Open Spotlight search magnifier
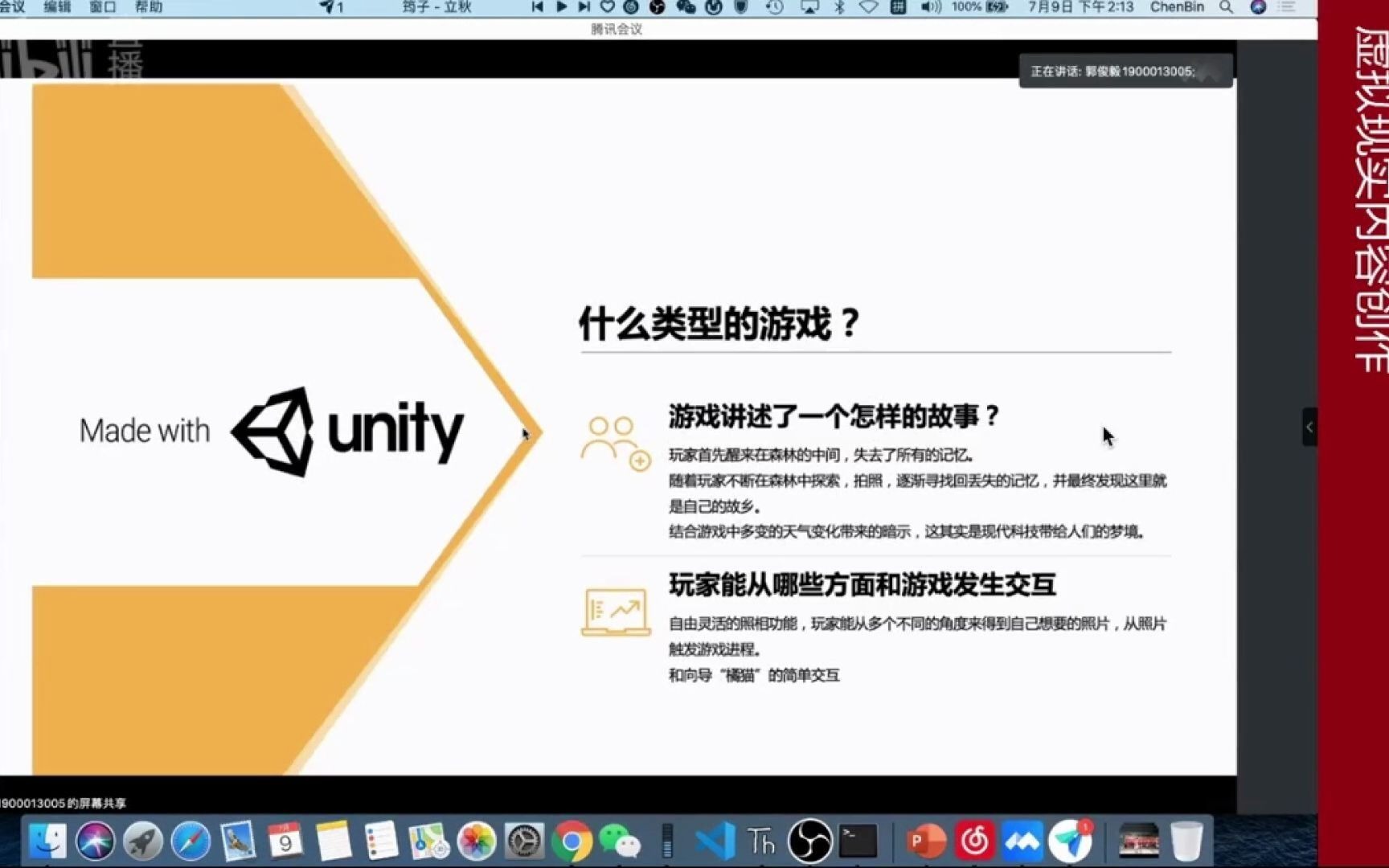The image size is (1389, 868). (x=1226, y=7)
